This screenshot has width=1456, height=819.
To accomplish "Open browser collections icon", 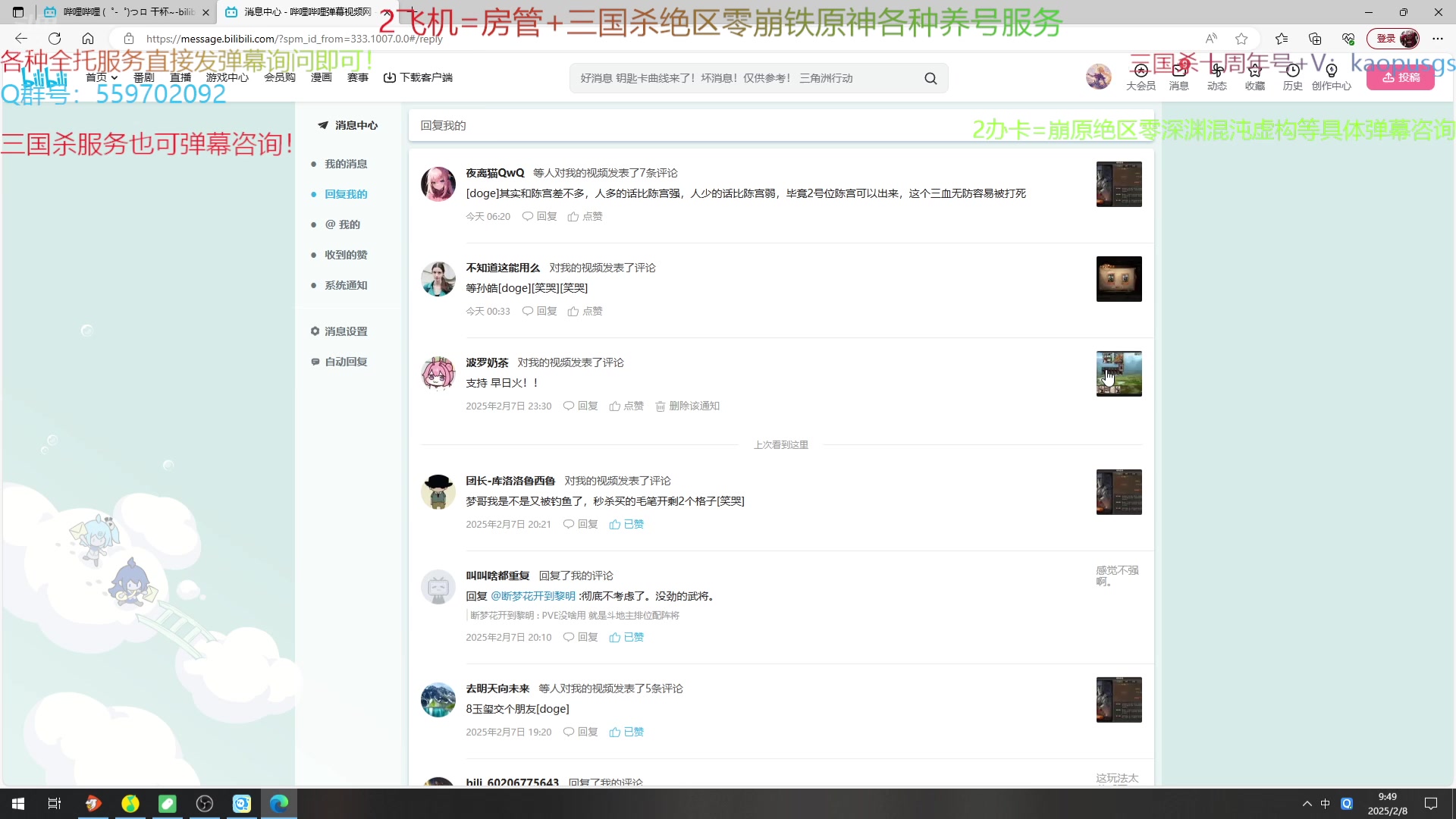I will [1315, 39].
